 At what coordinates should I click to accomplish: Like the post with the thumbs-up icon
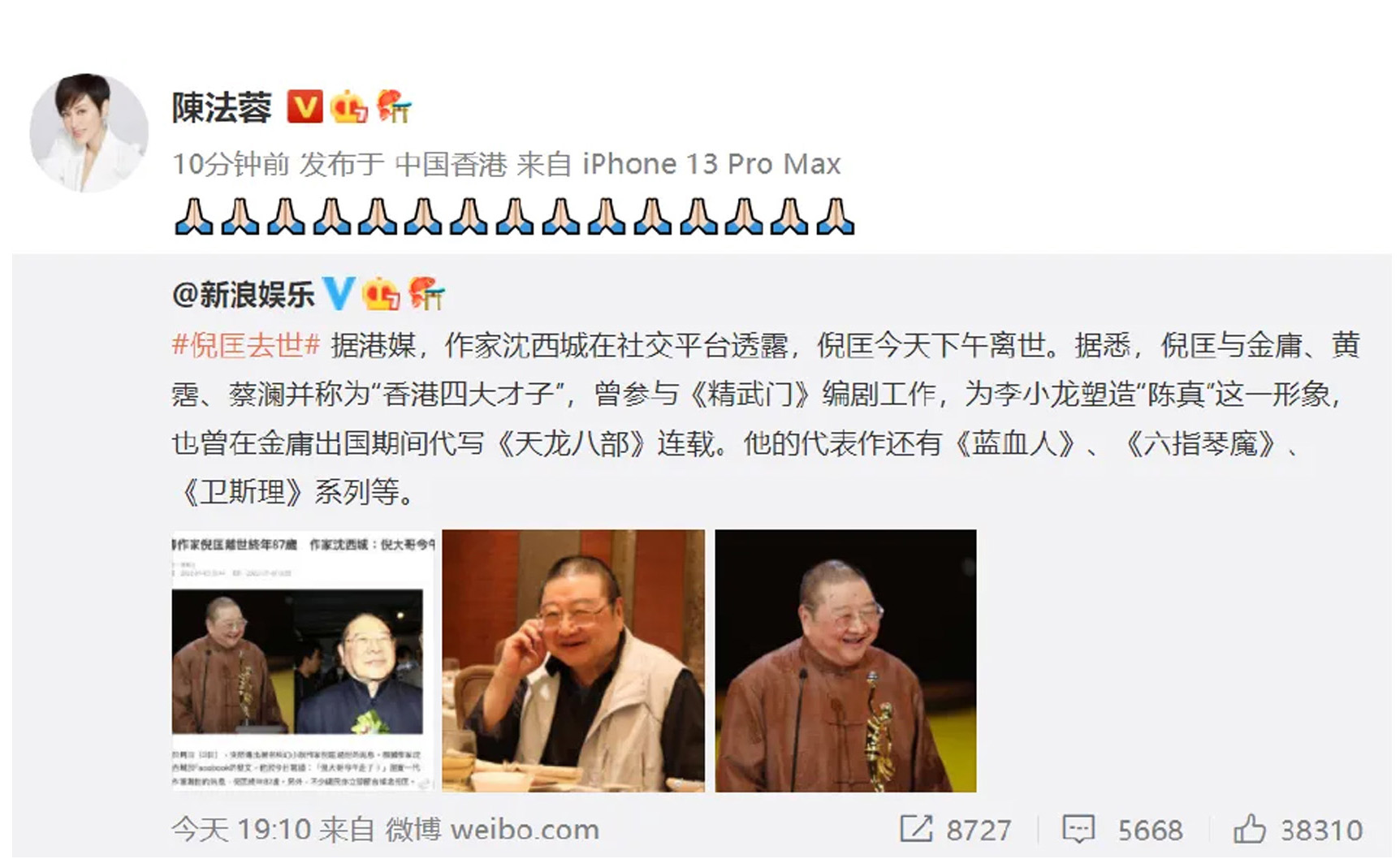[1250, 829]
